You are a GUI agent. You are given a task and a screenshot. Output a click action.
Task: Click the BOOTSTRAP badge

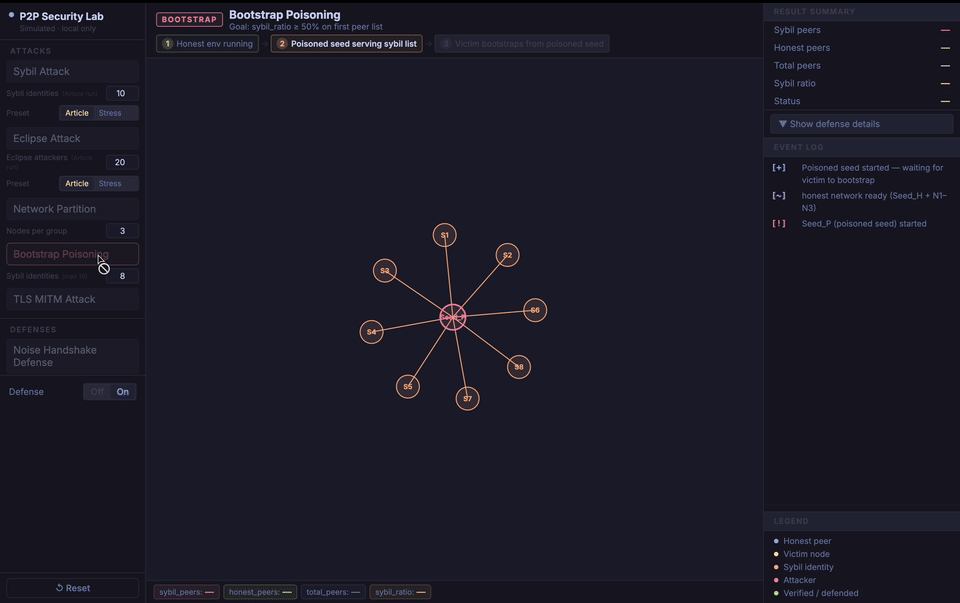click(x=189, y=20)
